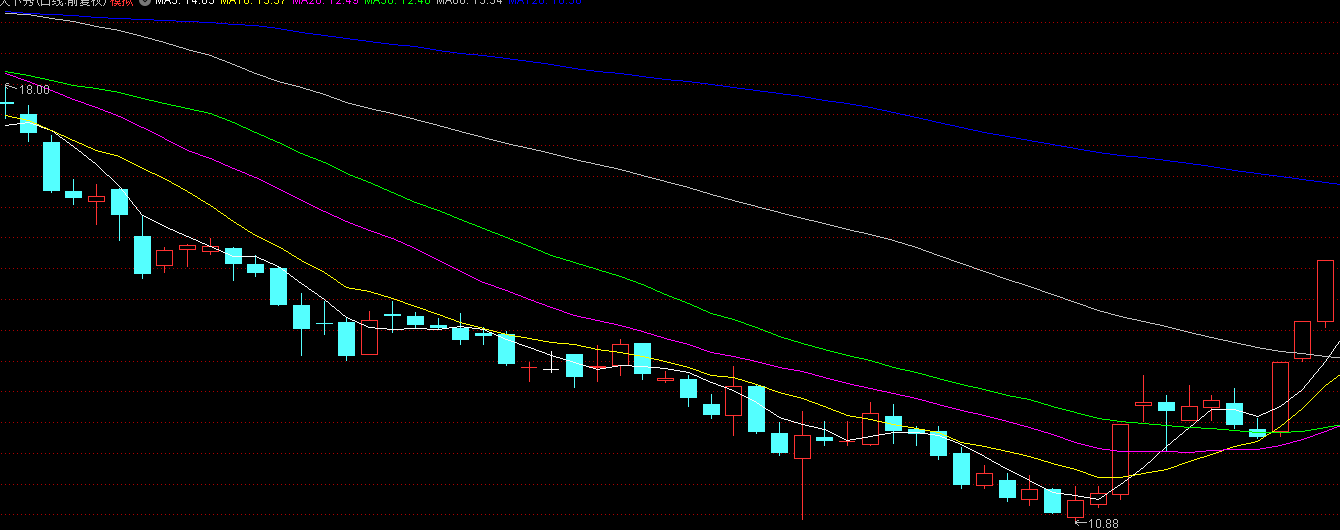Click the red label ending the chart title
The width and height of the screenshot is (1340, 530).
tap(123, 2)
